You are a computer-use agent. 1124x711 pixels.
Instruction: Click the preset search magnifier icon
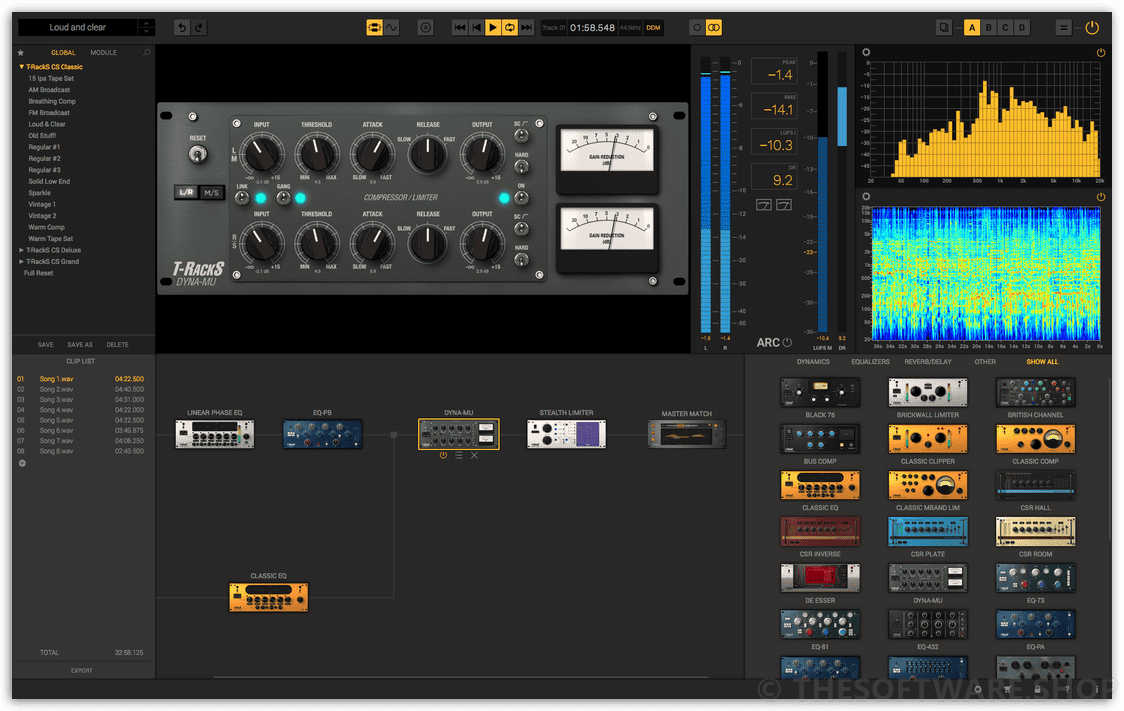click(147, 52)
